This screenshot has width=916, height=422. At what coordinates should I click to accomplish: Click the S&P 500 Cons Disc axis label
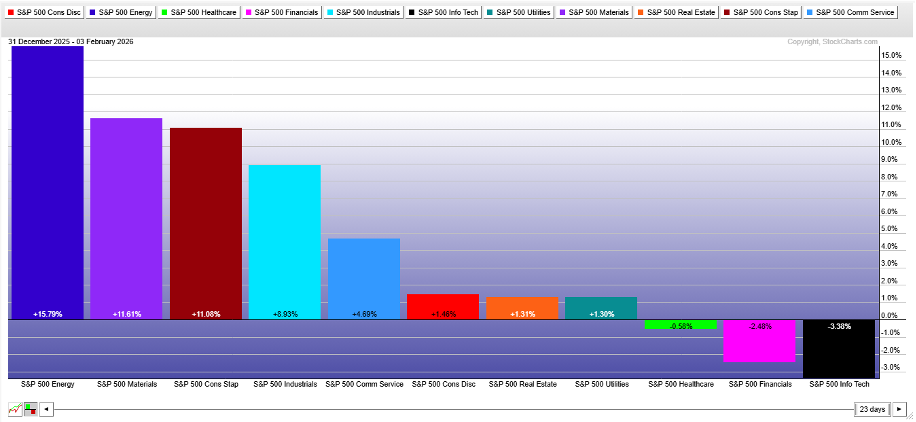click(x=443, y=384)
